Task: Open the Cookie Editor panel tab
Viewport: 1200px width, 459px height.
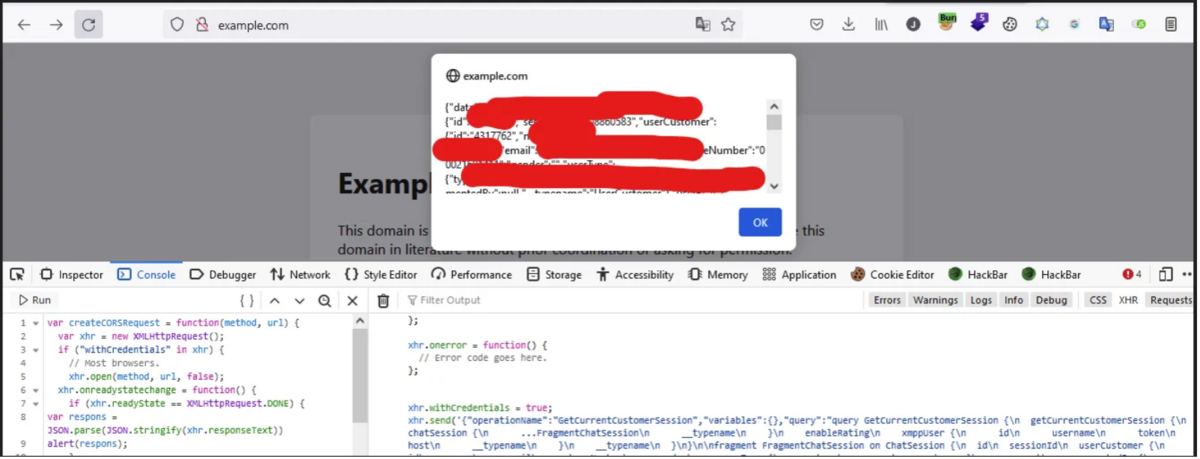Action: point(892,275)
